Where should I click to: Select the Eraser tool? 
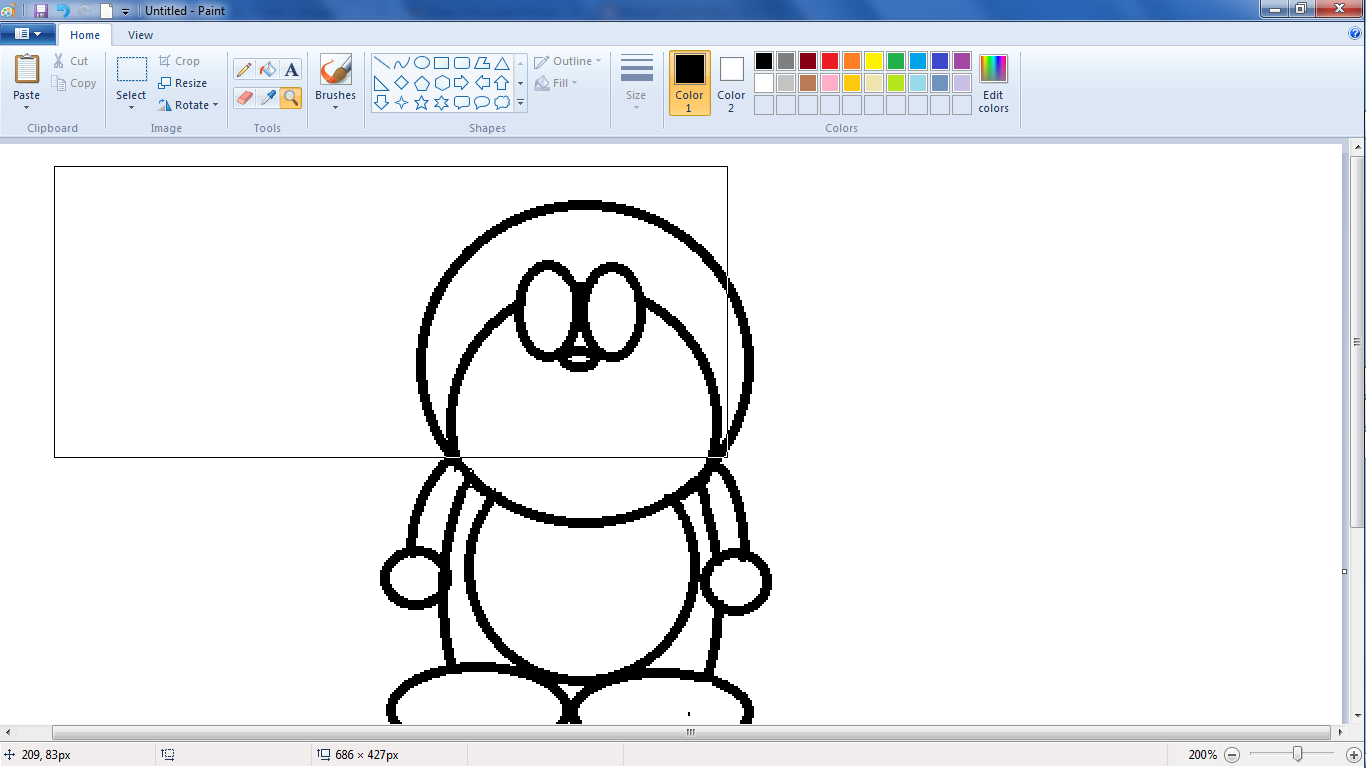(x=244, y=97)
